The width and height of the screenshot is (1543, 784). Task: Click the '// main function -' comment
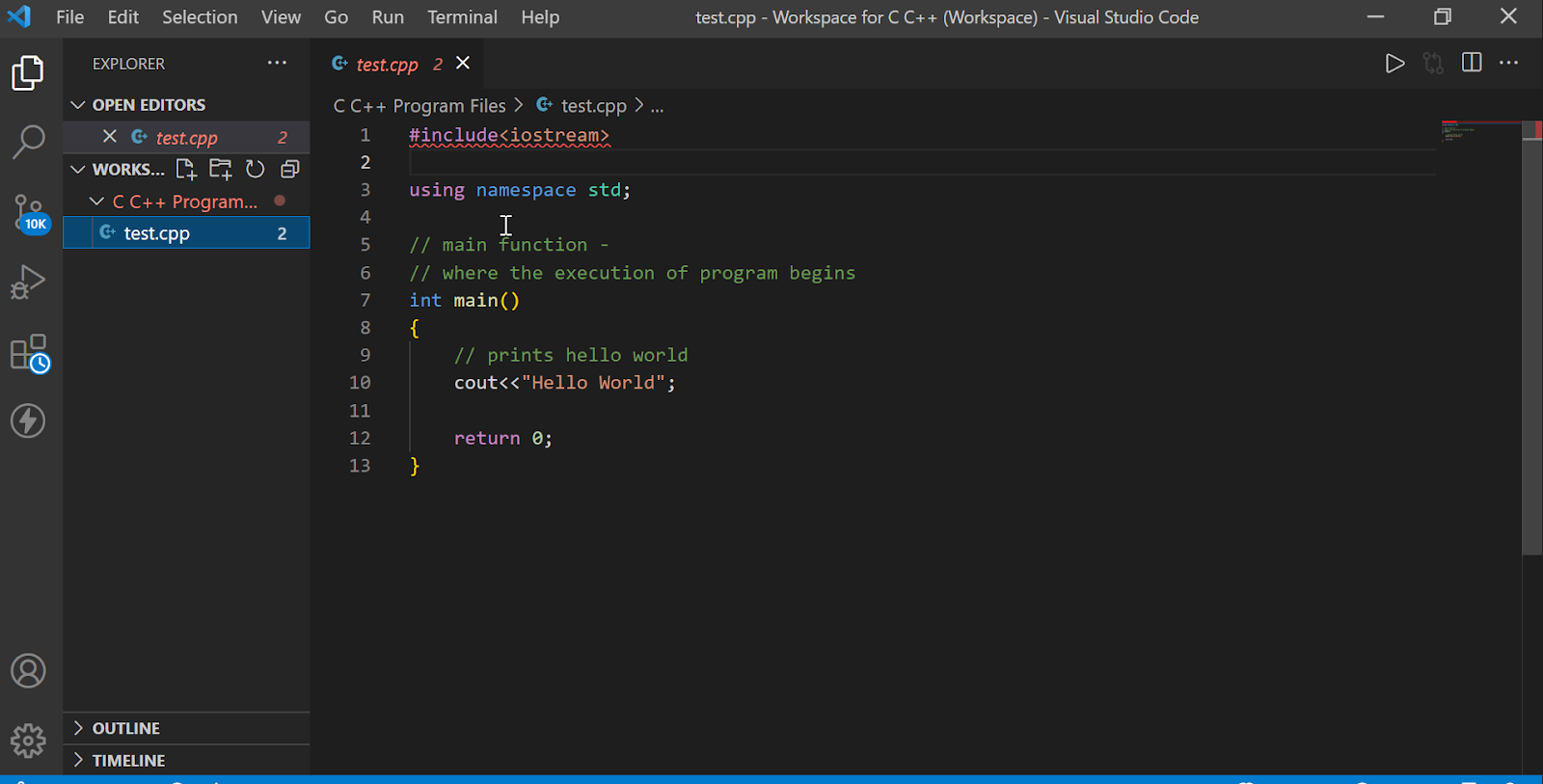coord(509,245)
